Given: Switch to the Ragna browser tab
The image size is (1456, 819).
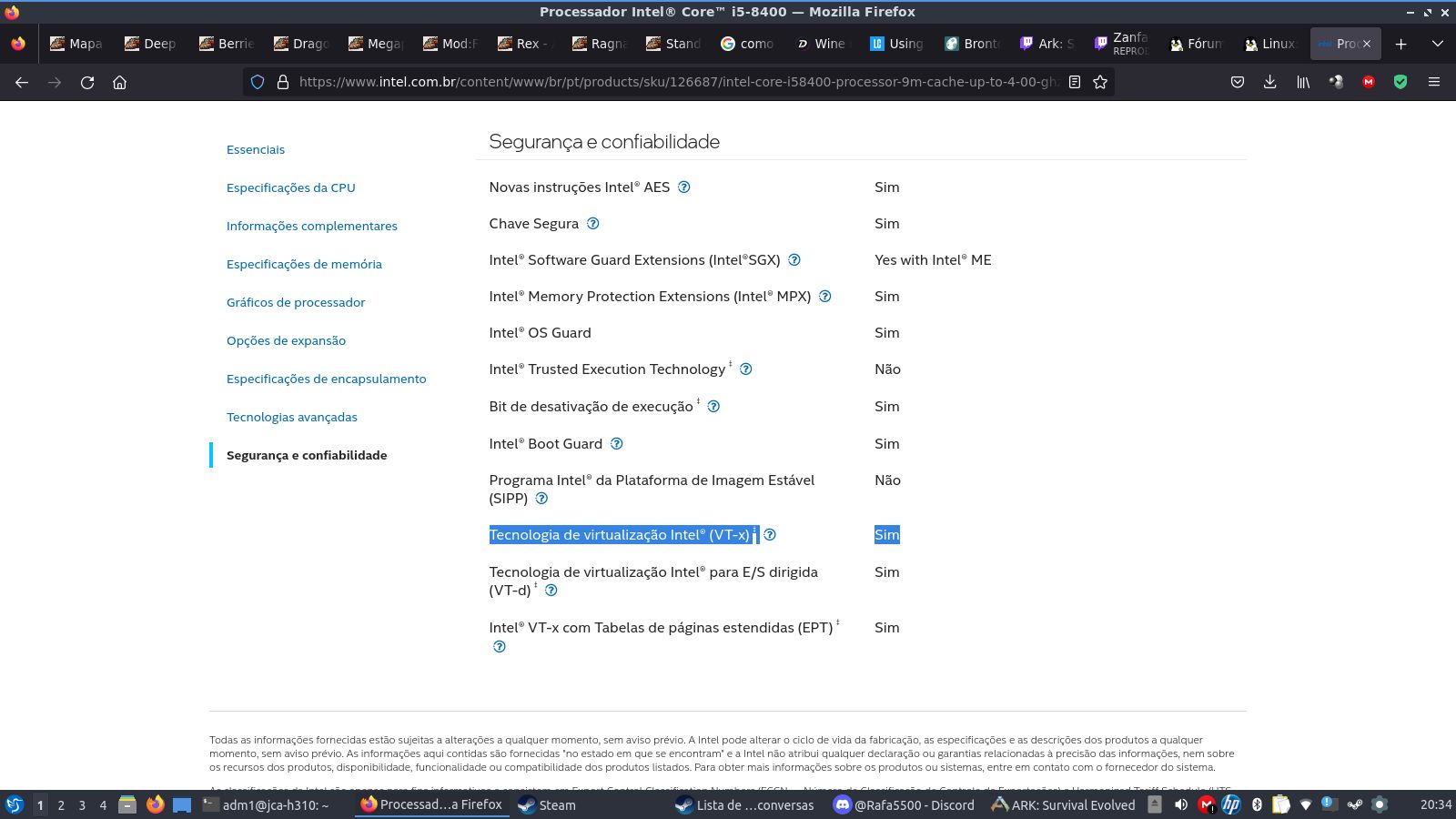Looking at the screenshot, I should (x=599, y=44).
